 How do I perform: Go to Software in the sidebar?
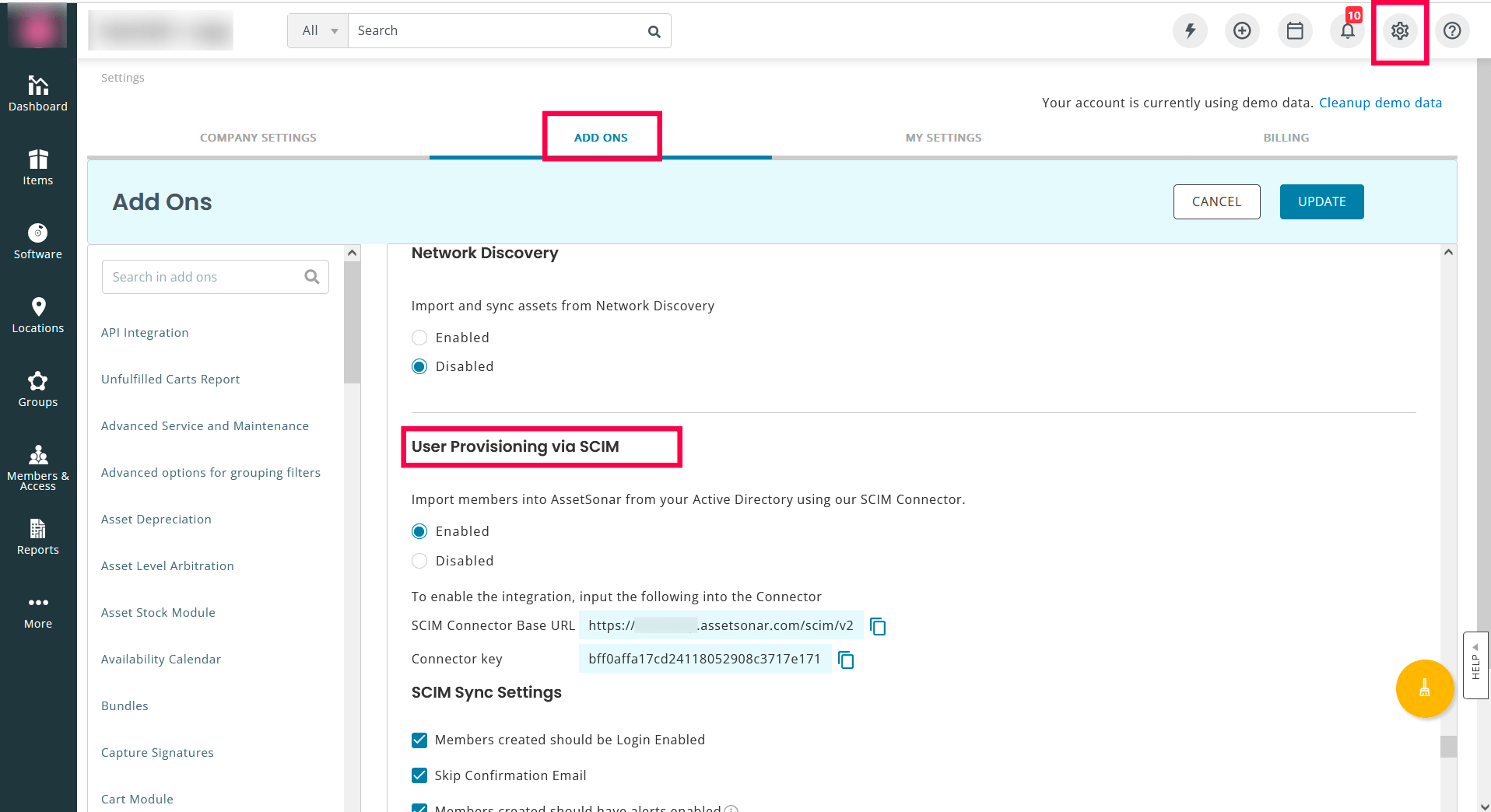pos(38,241)
